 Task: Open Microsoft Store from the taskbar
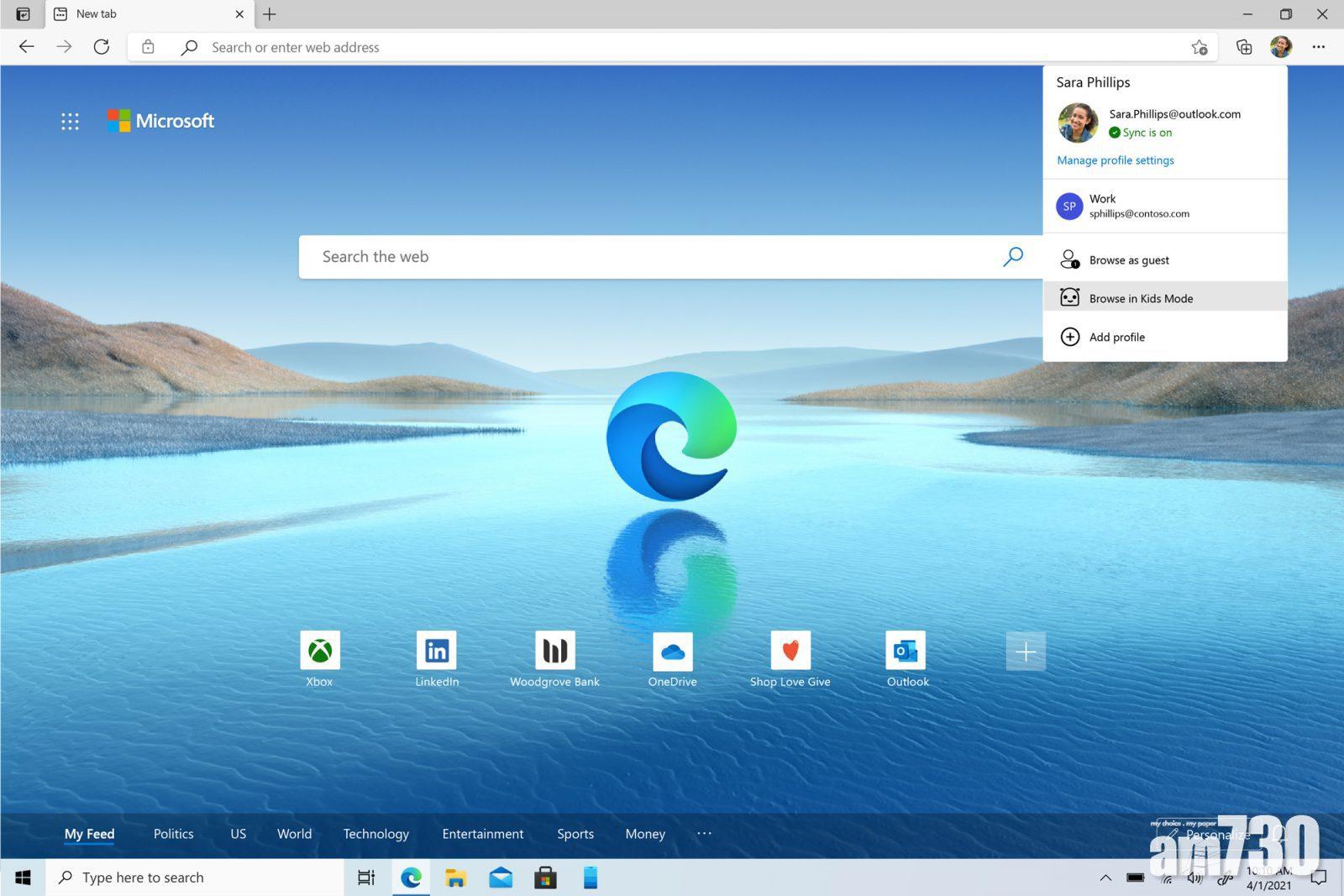tap(545, 878)
